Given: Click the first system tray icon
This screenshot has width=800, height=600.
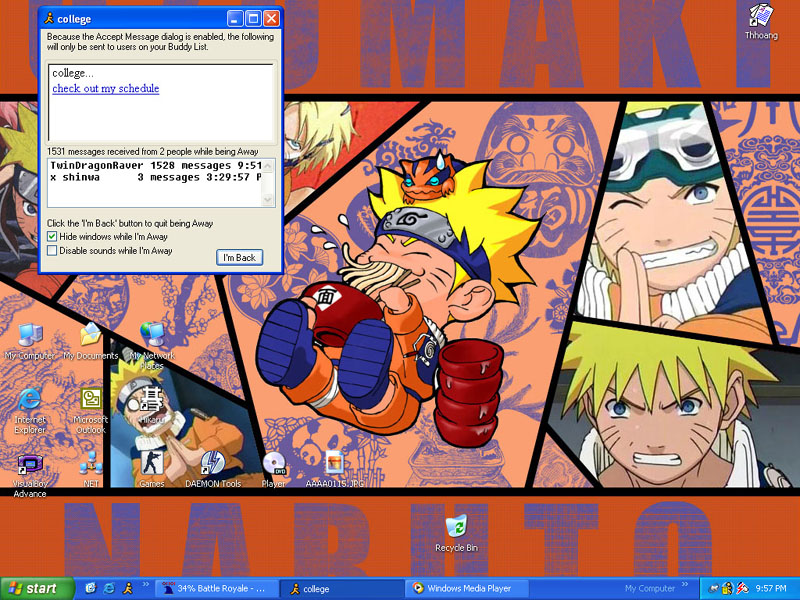Looking at the screenshot, I should (x=713, y=588).
